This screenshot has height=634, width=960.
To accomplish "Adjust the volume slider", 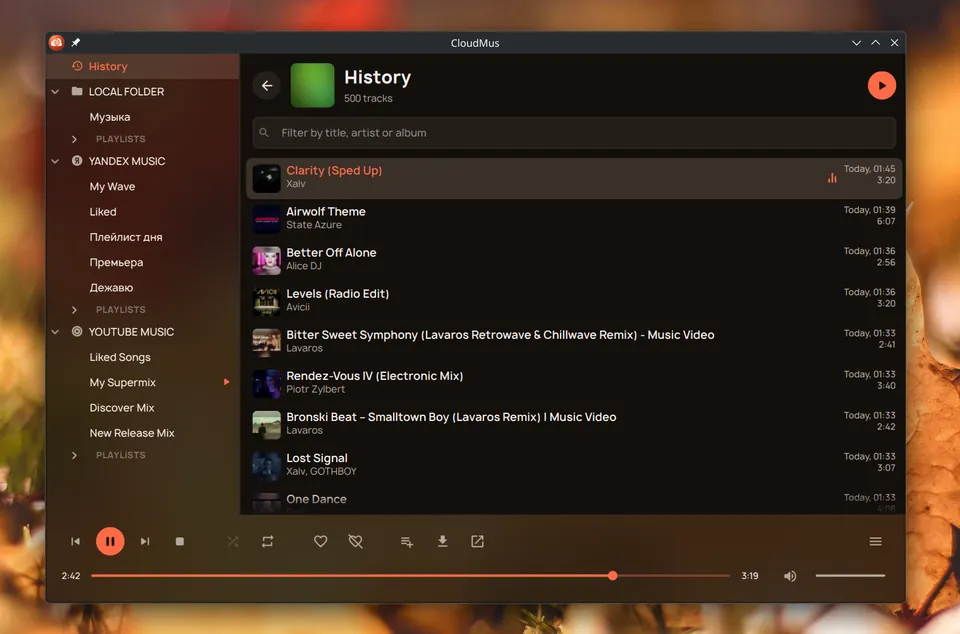I will coord(850,576).
